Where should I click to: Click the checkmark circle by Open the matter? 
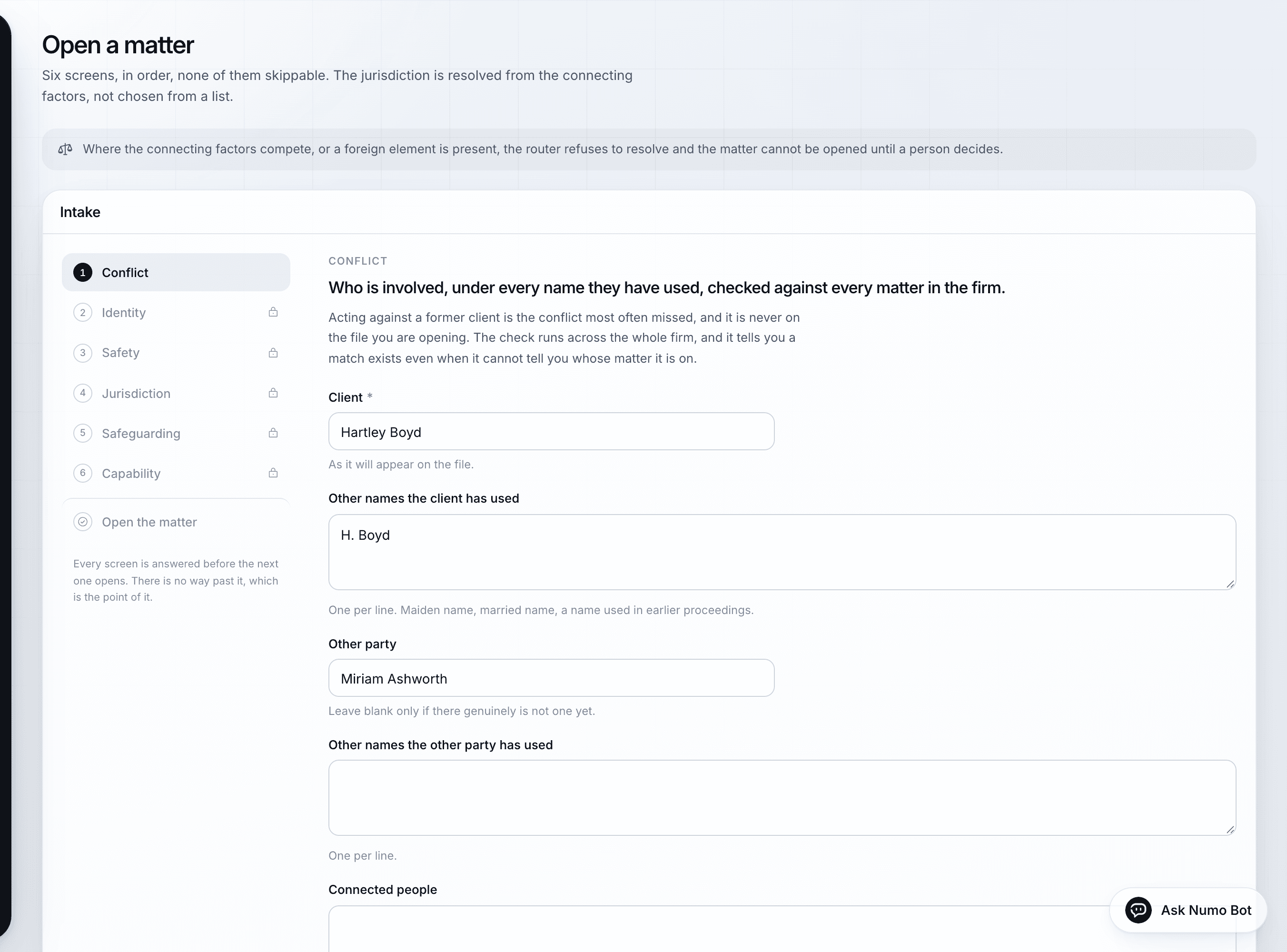pyautogui.click(x=82, y=522)
